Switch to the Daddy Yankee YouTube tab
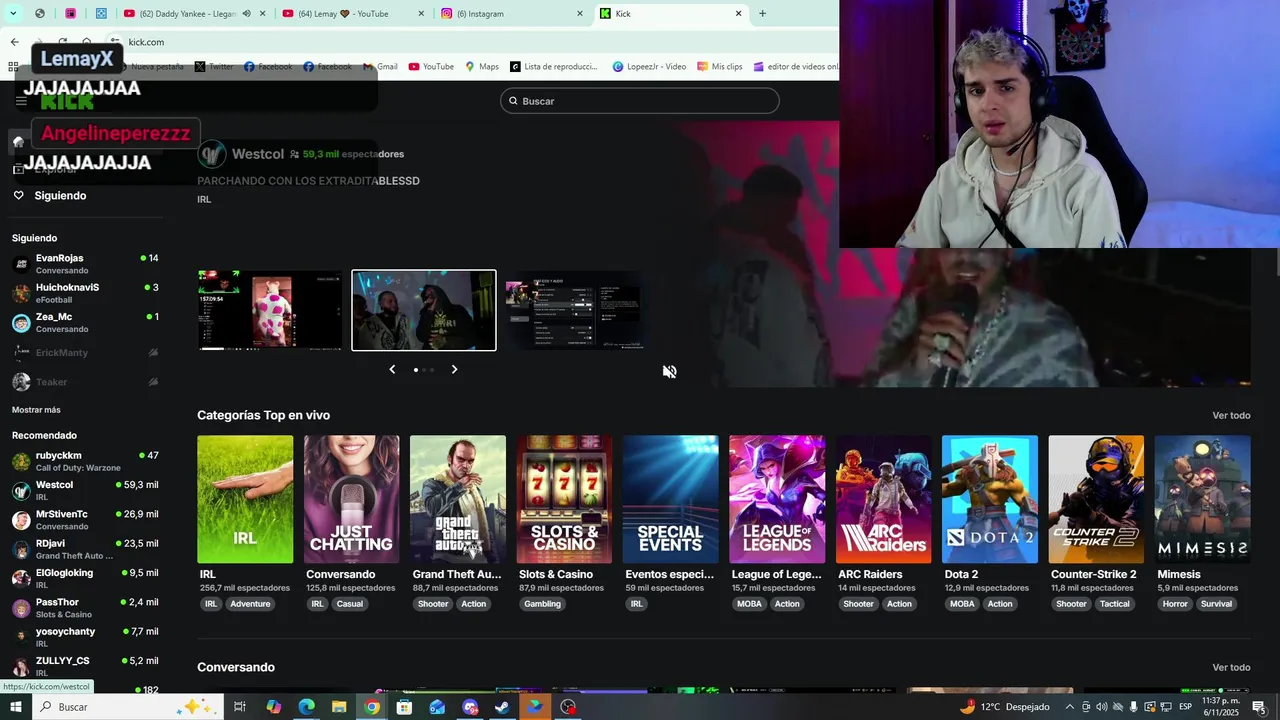Viewport: 1280px width, 720px height. tap(188, 14)
